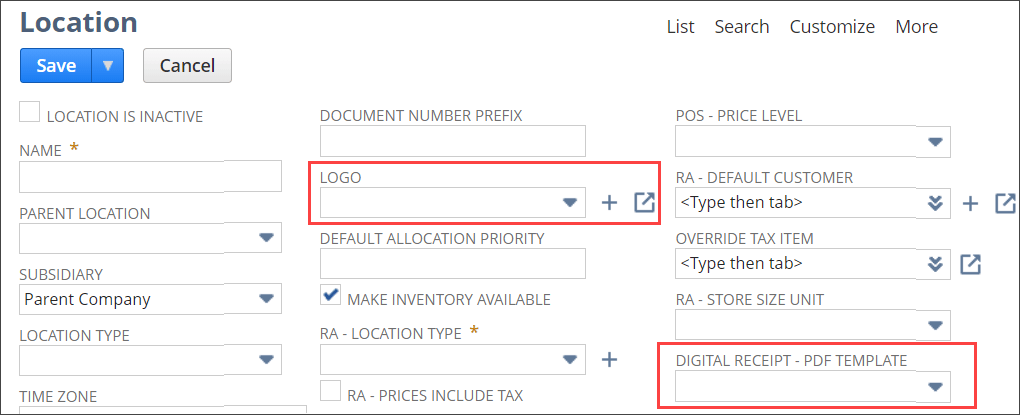Click double-arrow on RA - Default Customer field

coord(935,203)
